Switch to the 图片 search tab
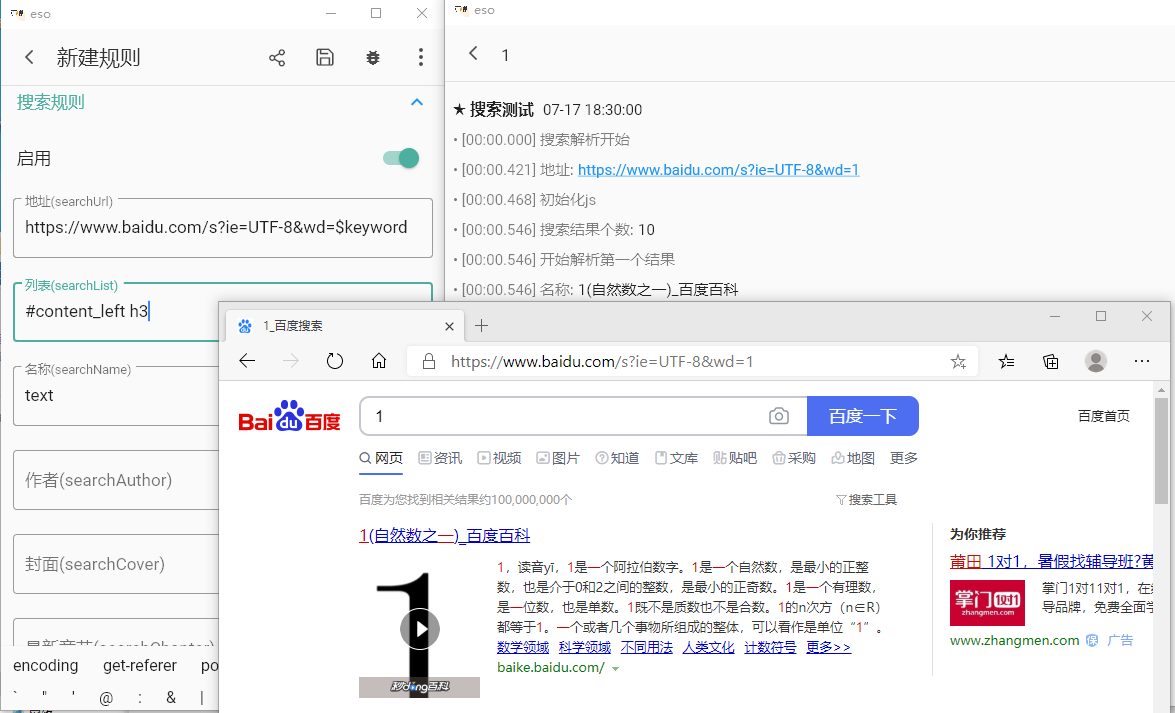The width and height of the screenshot is (1175, 713). 558,457
